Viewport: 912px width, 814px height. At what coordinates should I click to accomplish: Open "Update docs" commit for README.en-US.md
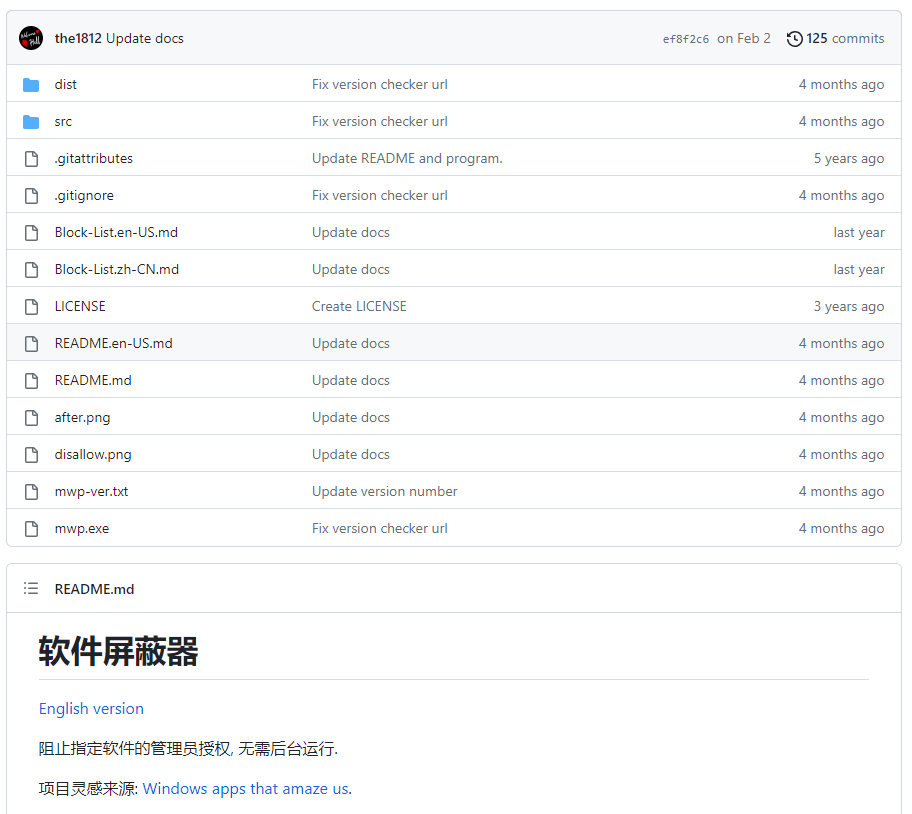(351, 344)
